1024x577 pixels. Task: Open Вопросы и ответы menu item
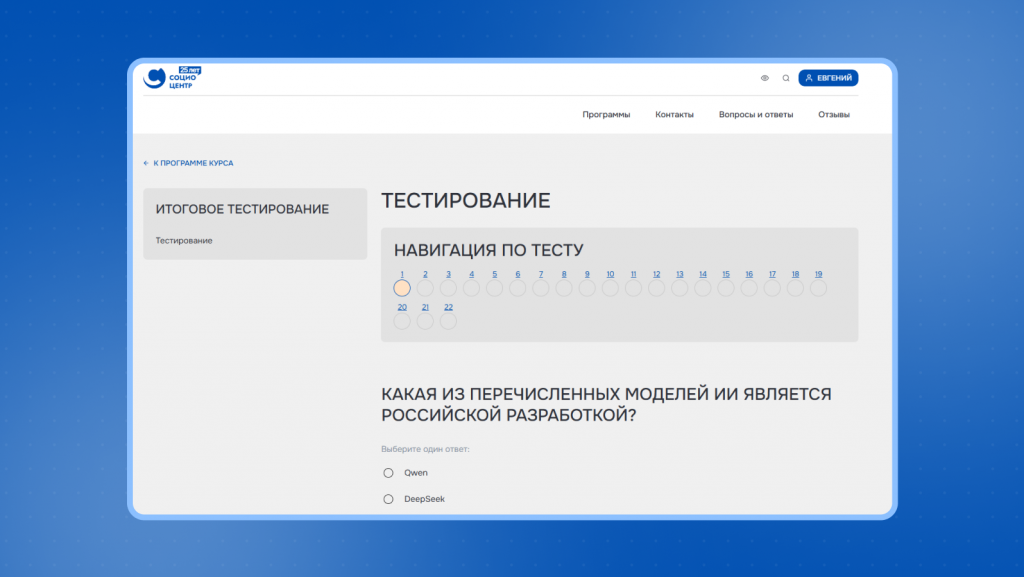point(756,114)
